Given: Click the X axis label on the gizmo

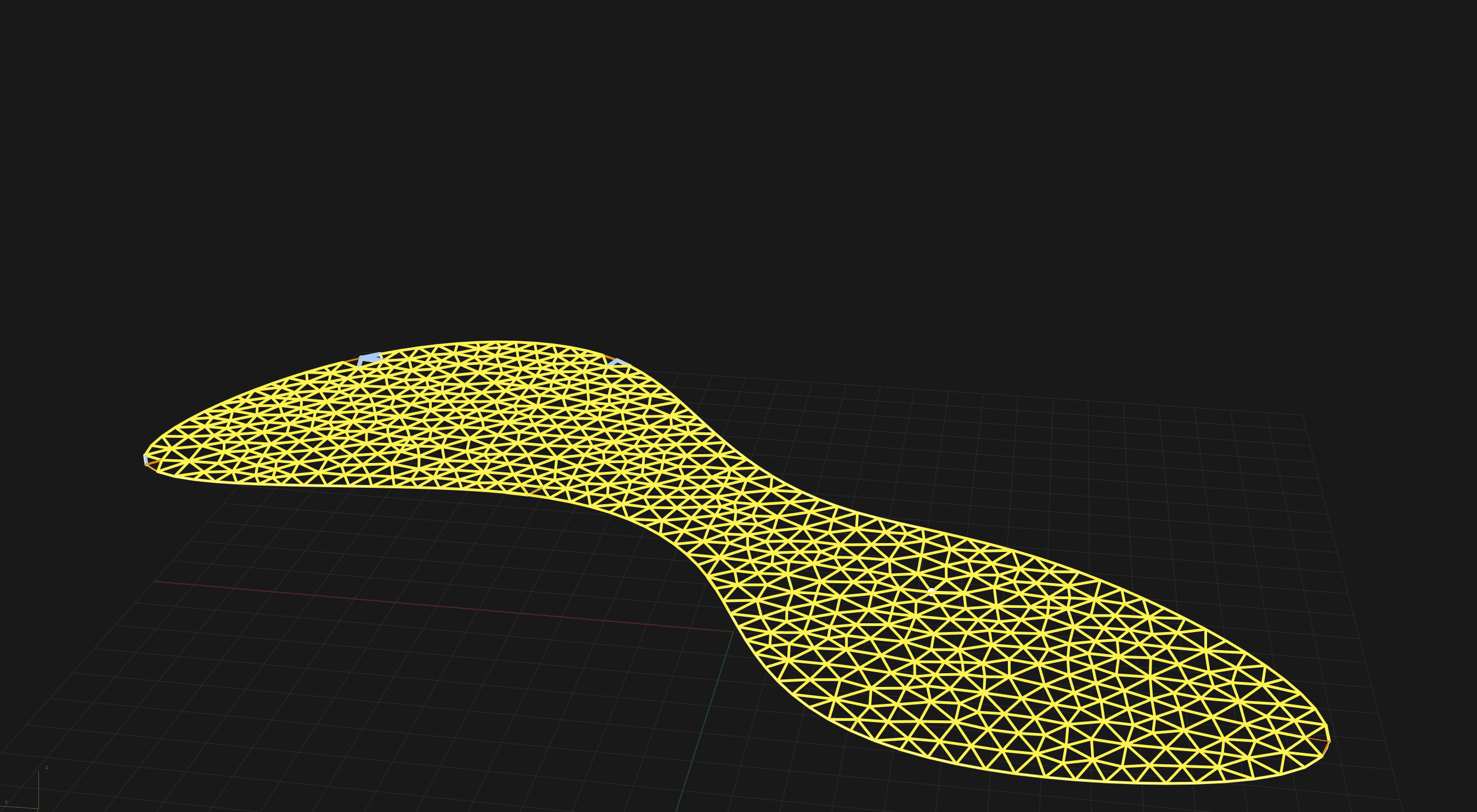Looking at the screenshot, I should click(5, 802).
